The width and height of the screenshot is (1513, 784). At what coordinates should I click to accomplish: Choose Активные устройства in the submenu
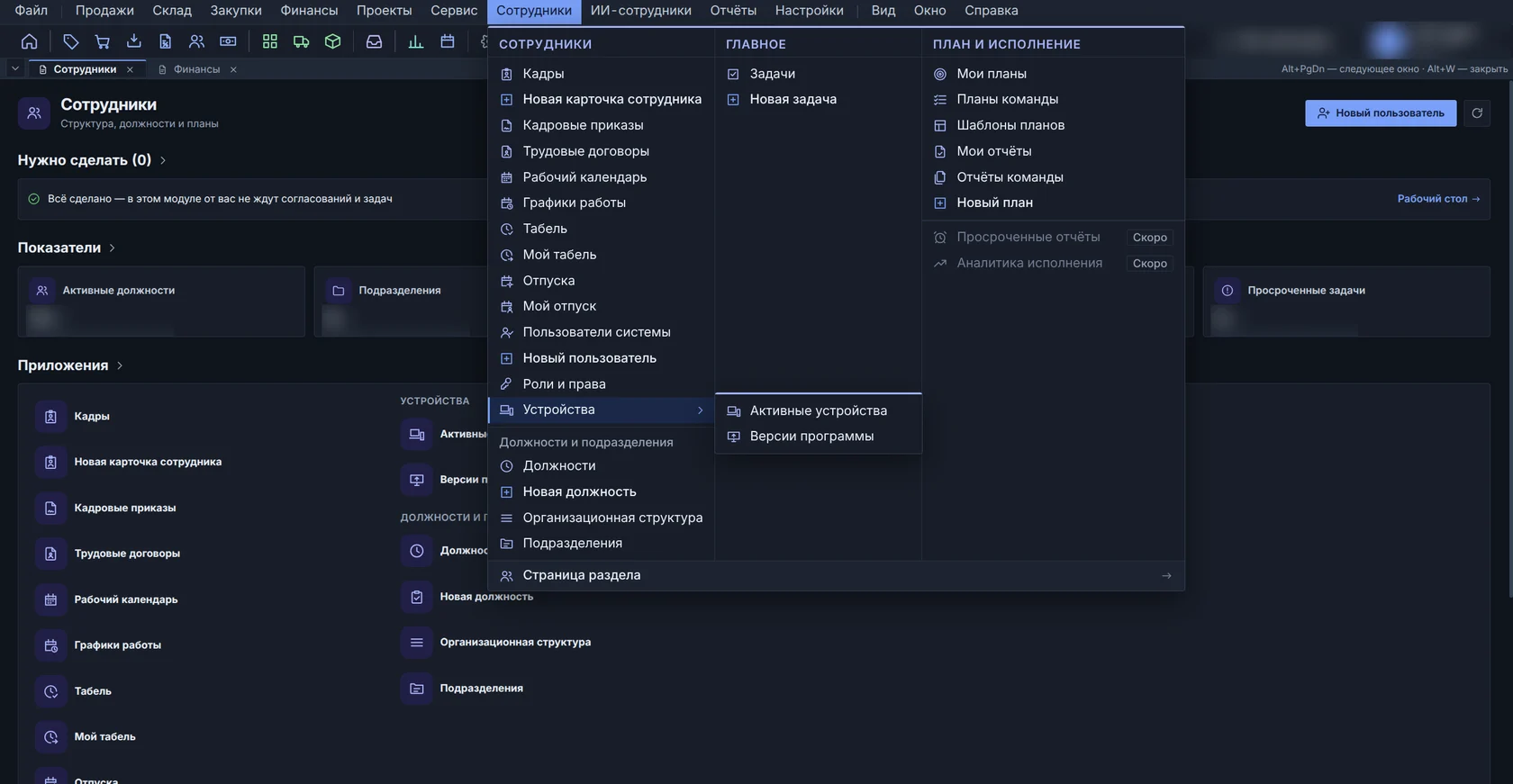[818, 410]
